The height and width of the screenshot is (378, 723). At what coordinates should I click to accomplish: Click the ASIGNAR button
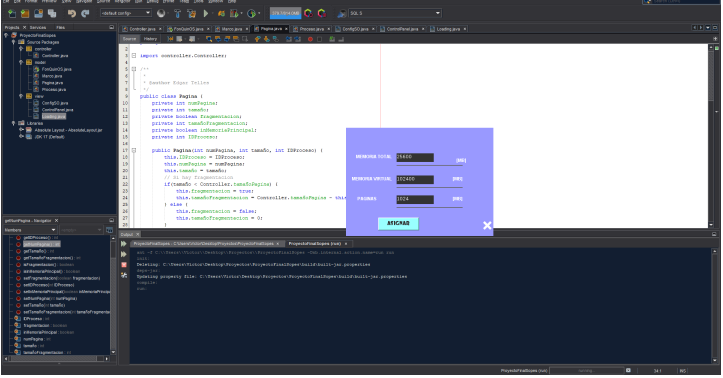(x=398, y=224)
